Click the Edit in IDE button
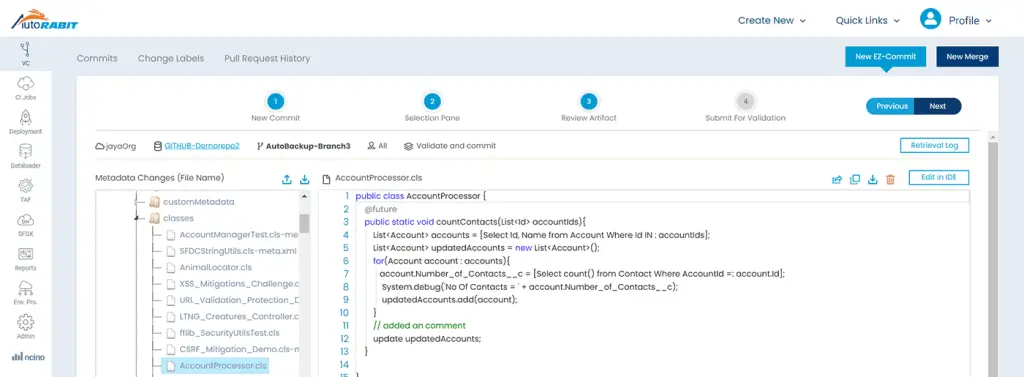 point(938,177)
